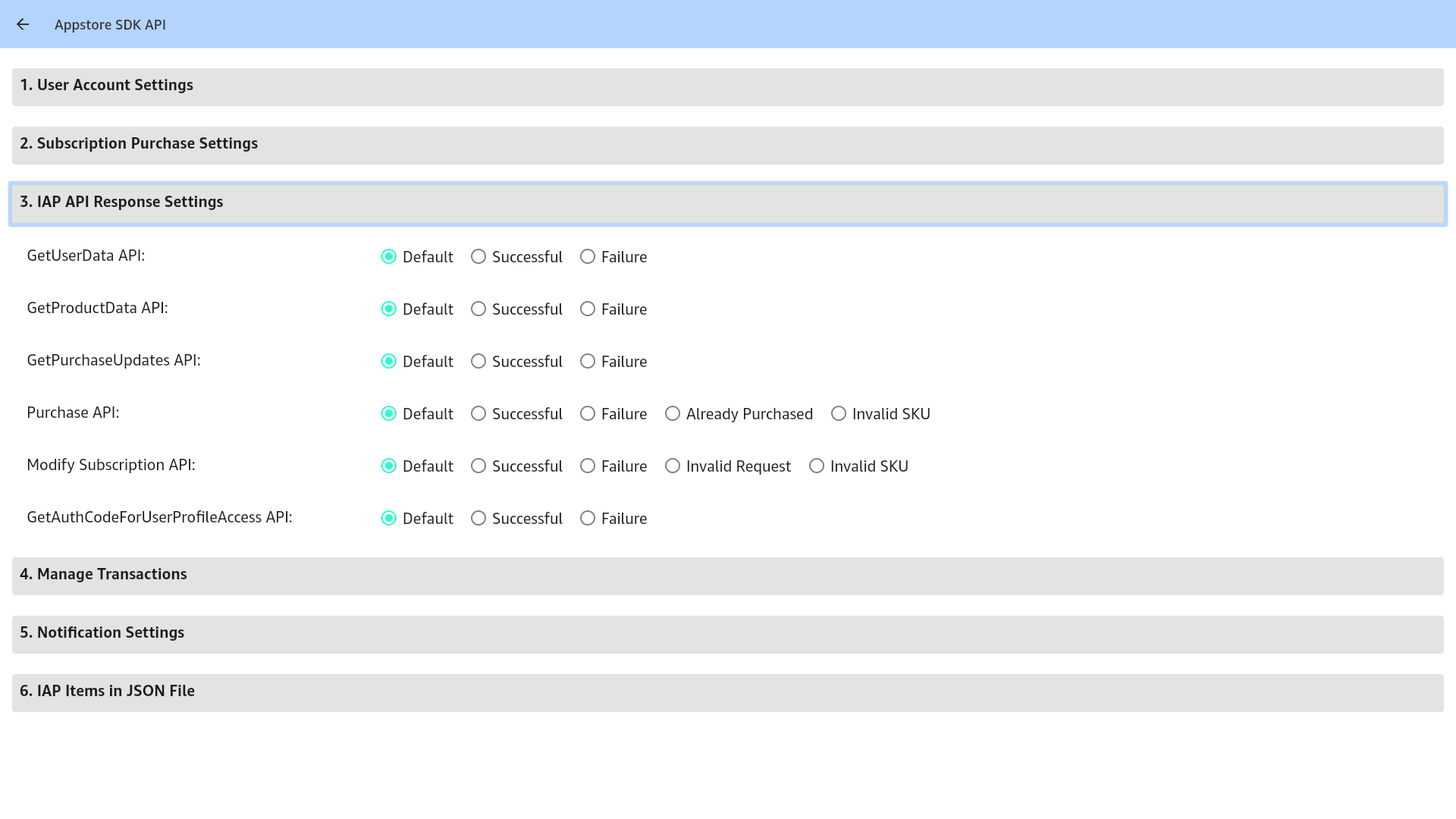Click the back arrow in the header
1456x819 pixels.
coord(23,24)
